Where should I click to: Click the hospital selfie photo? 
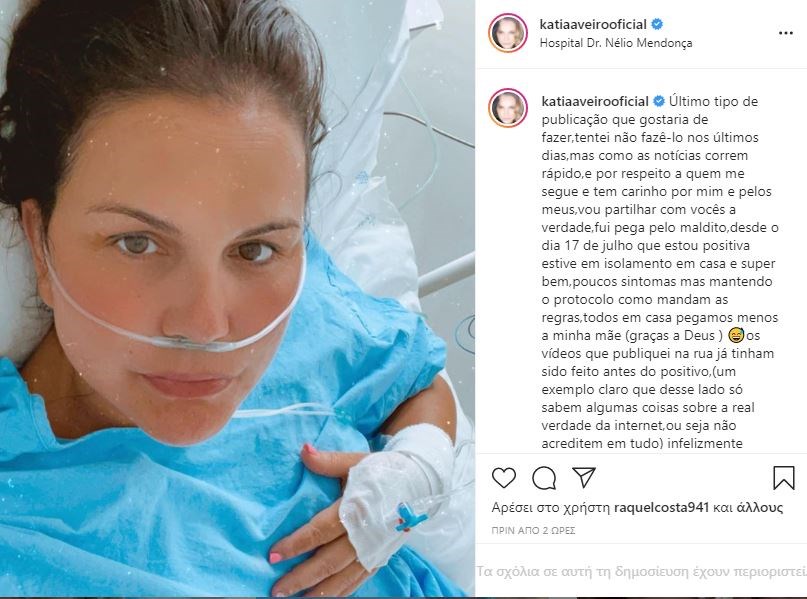pyautogui.click(x=237, y=298)
